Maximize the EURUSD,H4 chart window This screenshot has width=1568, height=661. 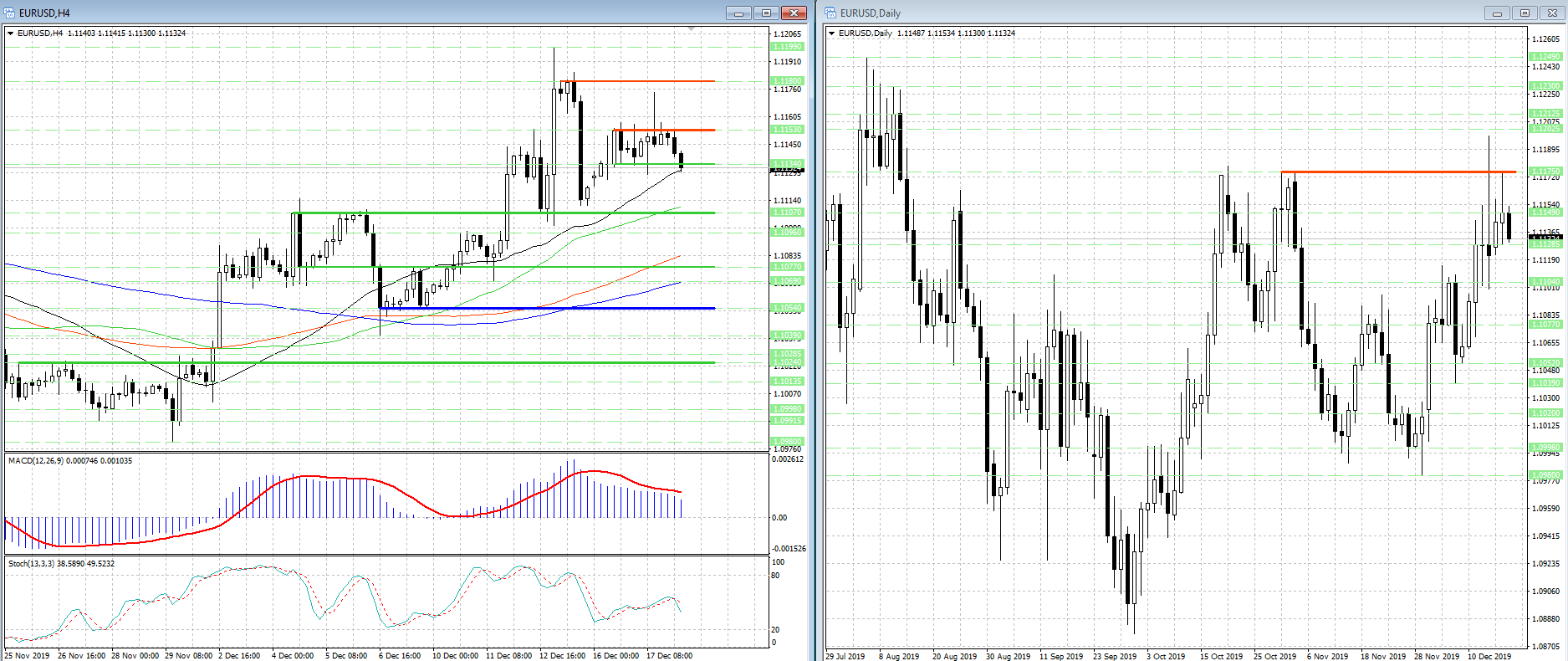tap(766, 13)
